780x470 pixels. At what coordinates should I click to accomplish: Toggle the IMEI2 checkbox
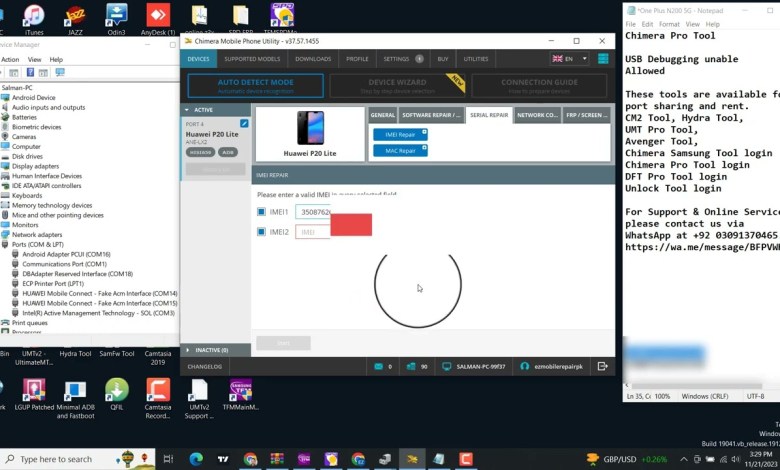[x=261, y=232]
